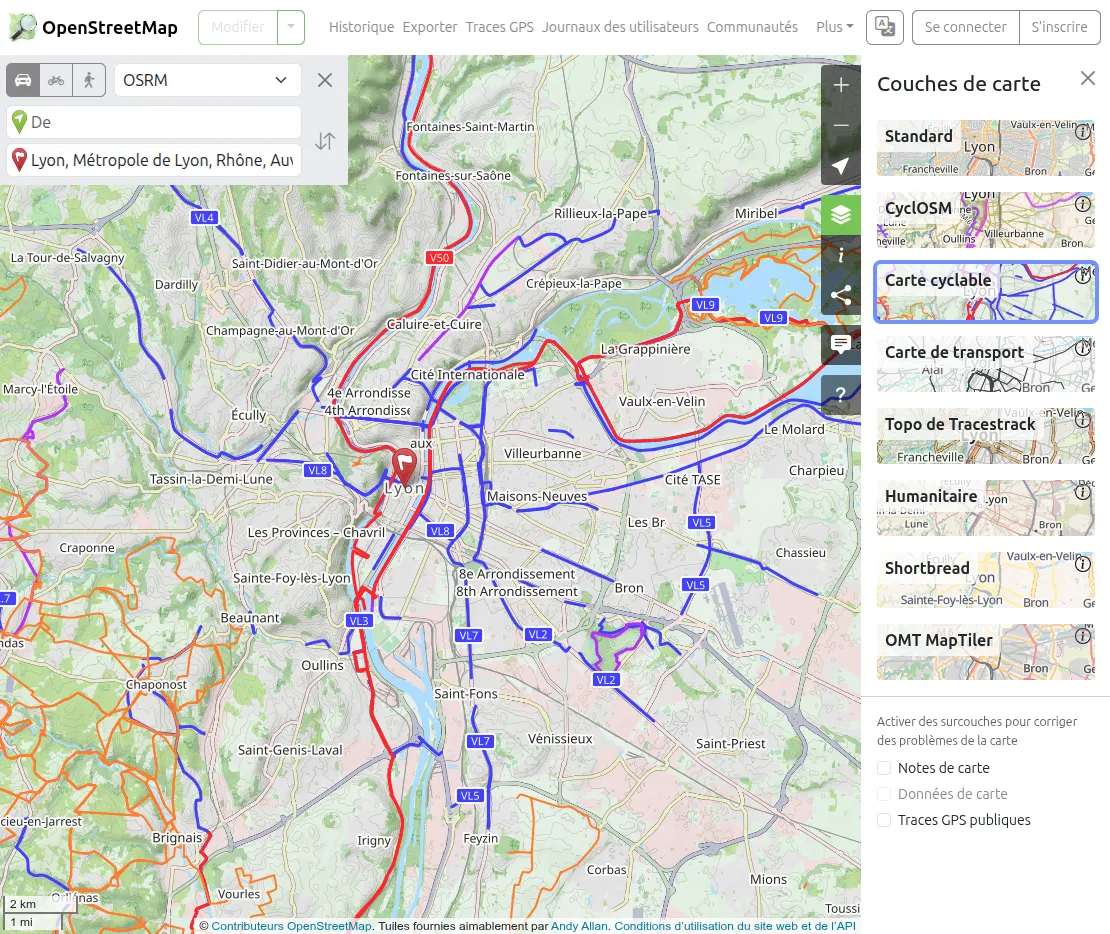Select the OMT MapTiler layer
This screenshot has height=934, width=1110.
click(985, 652)
